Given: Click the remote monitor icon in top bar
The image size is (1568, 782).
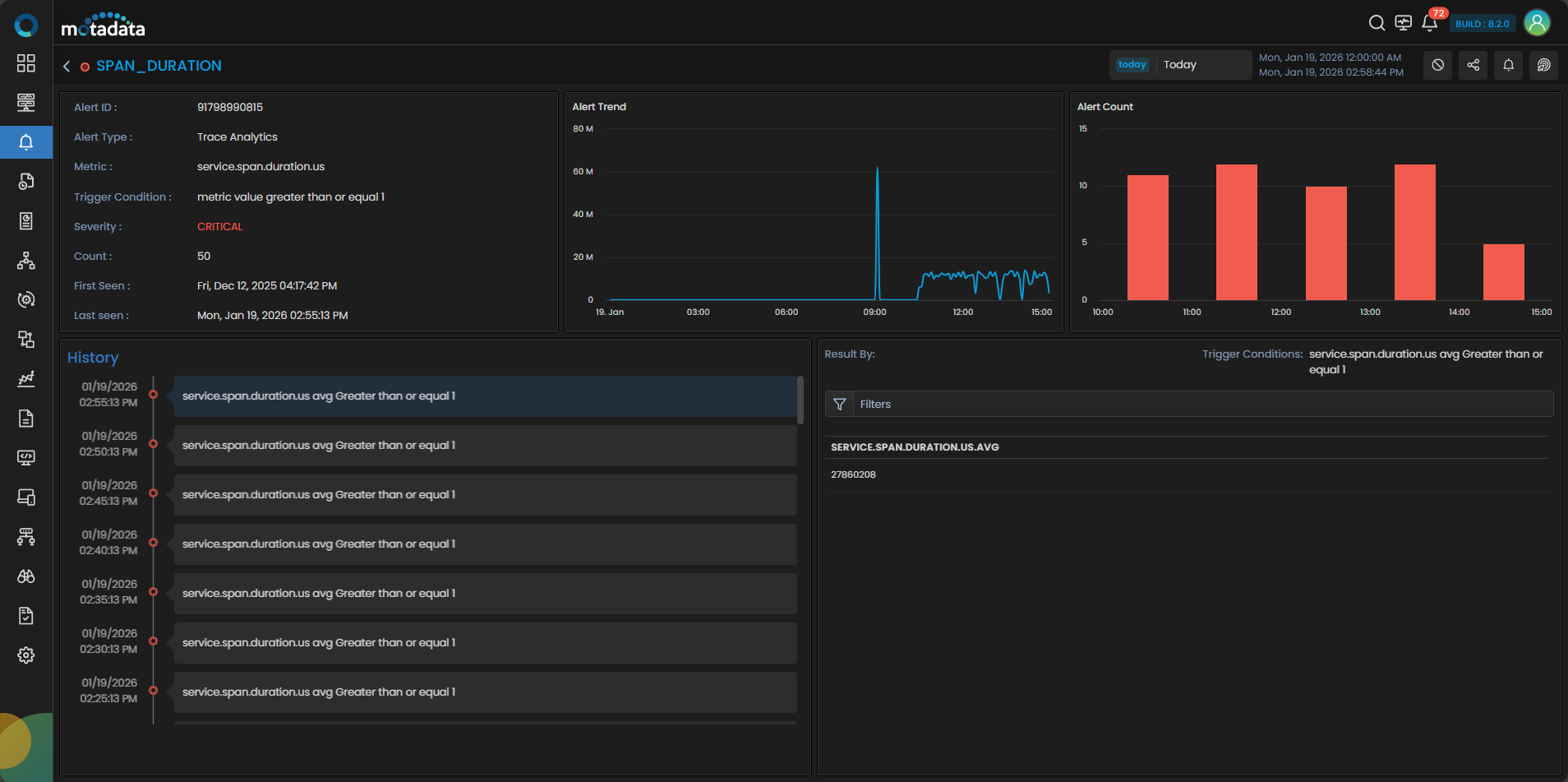Looking at the screenshot, I should click(x=1404, y=23).
